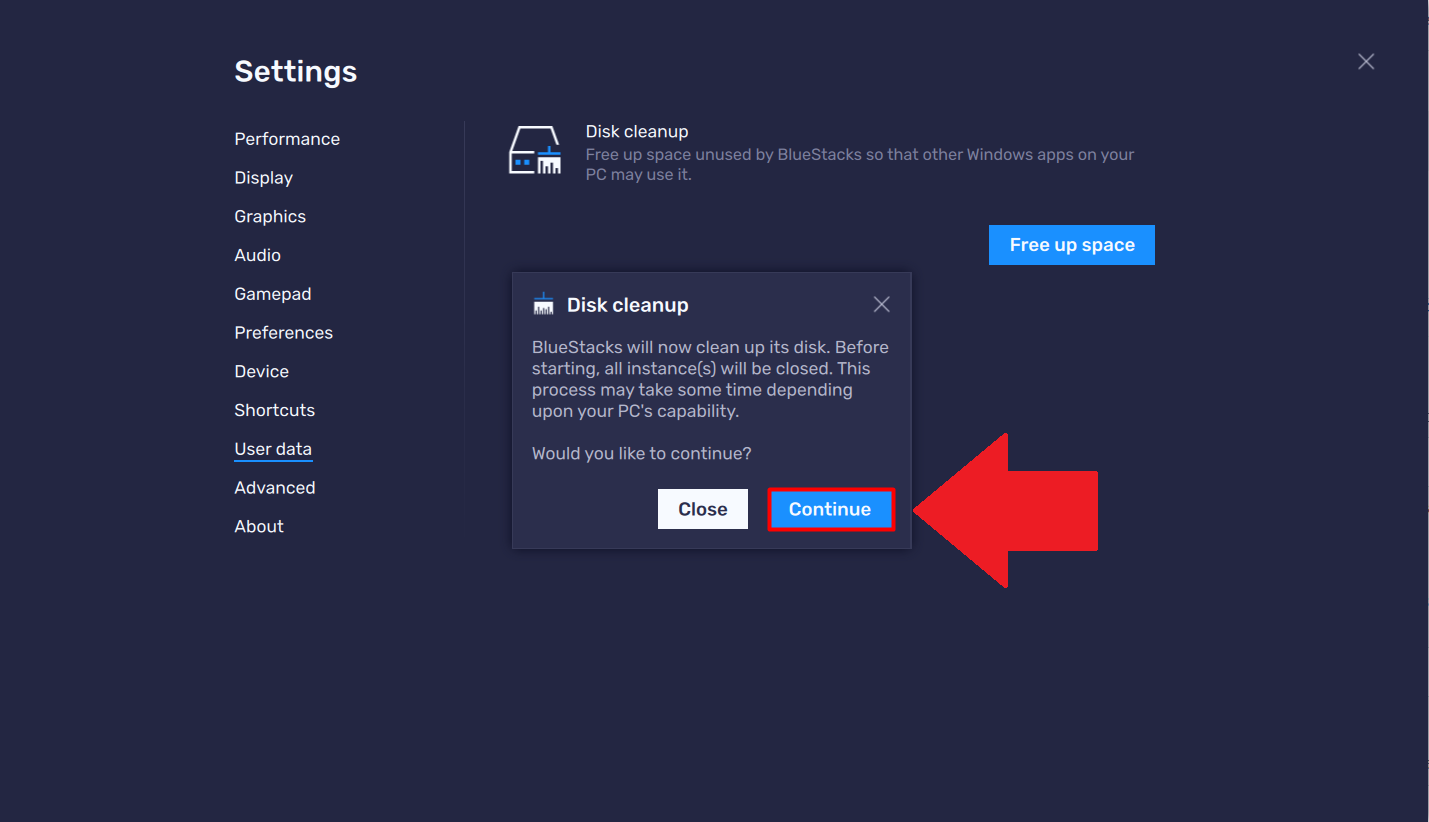1429x822 pixels.
Task: Click the Settings heading
Action: pos(296,72)
